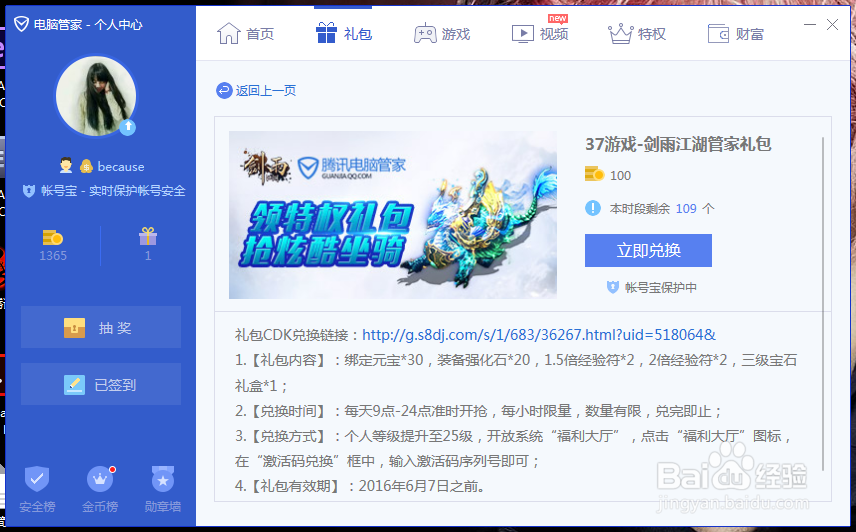Open the 财富 wealth tab
The image size is (856, 532).
pyautogui.click(x=735, y=34)
